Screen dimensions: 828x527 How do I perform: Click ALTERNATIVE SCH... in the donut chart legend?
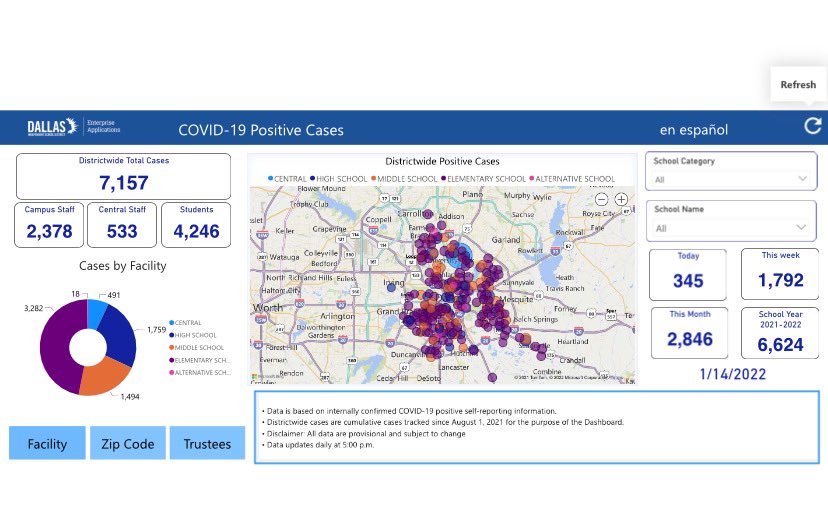coord(200,373)
